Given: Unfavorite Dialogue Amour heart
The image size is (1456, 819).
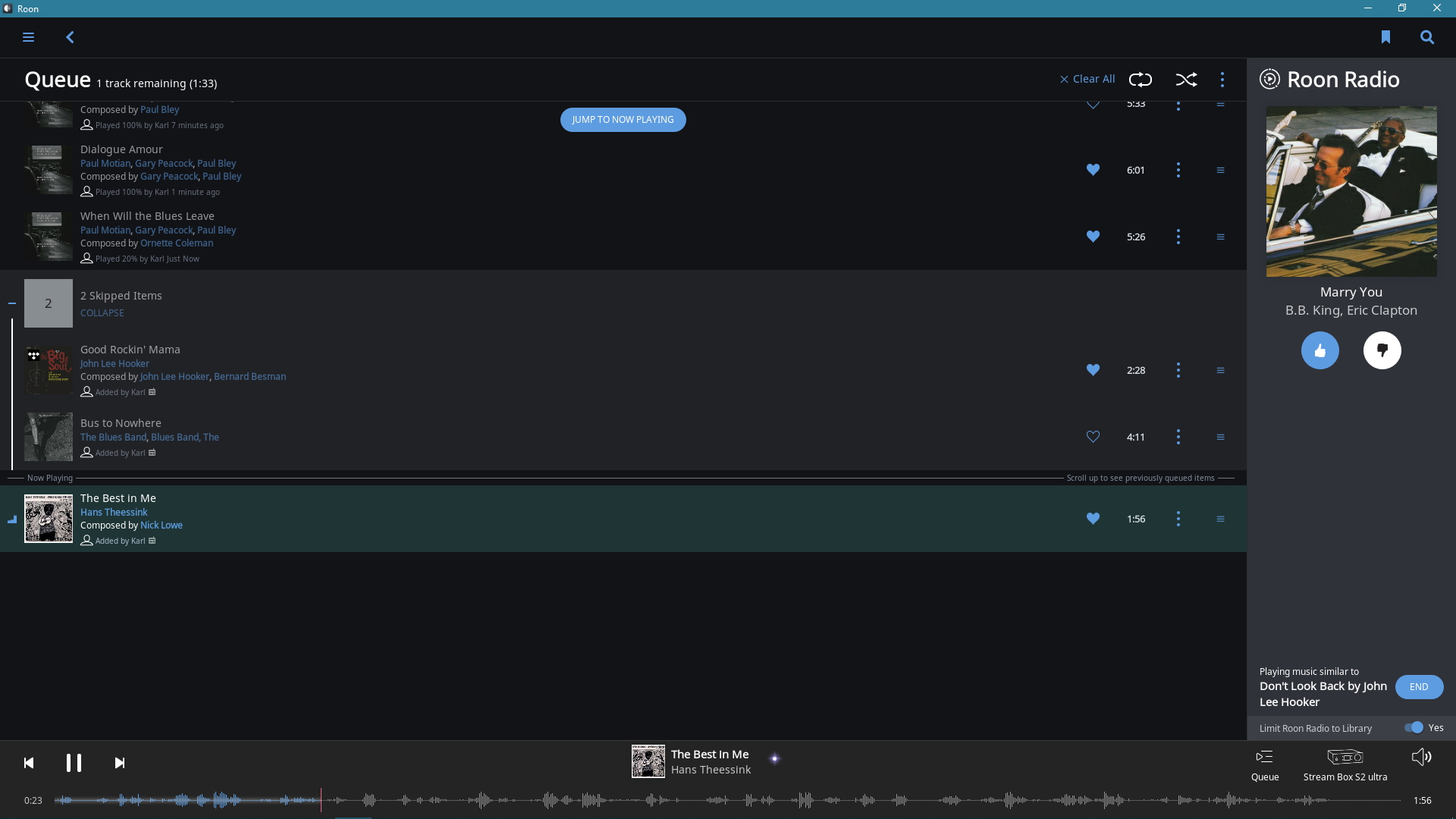Looking at the screenshot, I should pos(1093,170).
